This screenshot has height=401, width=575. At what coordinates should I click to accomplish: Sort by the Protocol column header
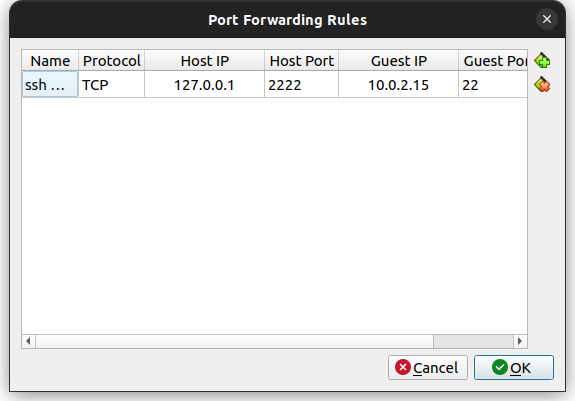111,60
